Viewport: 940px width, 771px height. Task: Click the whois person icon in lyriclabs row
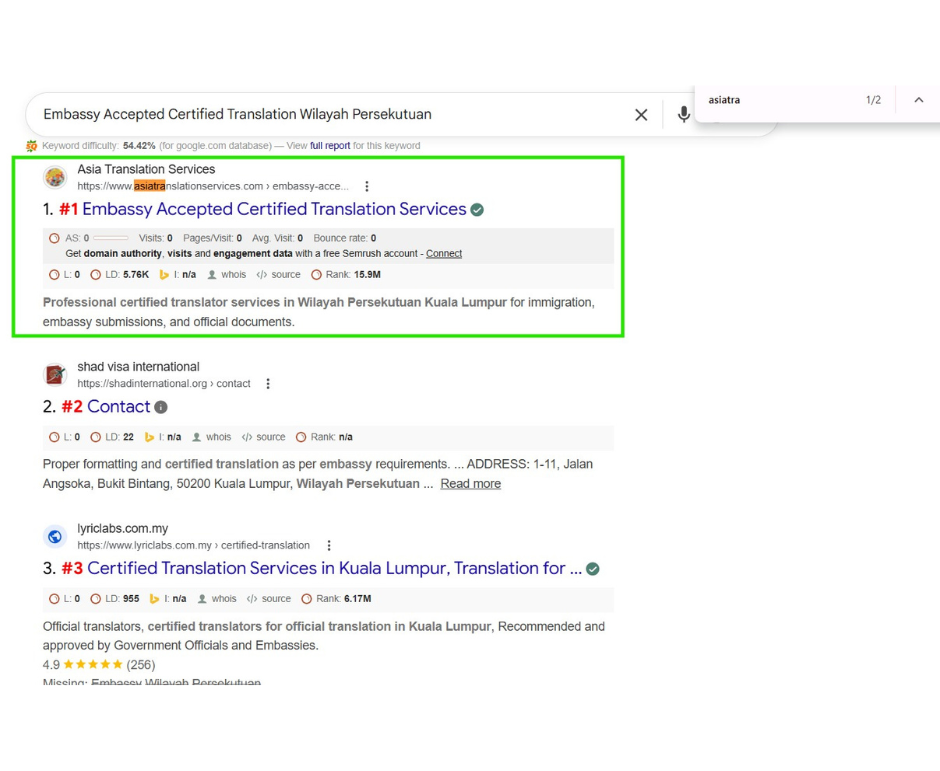[x=203, y=599]
